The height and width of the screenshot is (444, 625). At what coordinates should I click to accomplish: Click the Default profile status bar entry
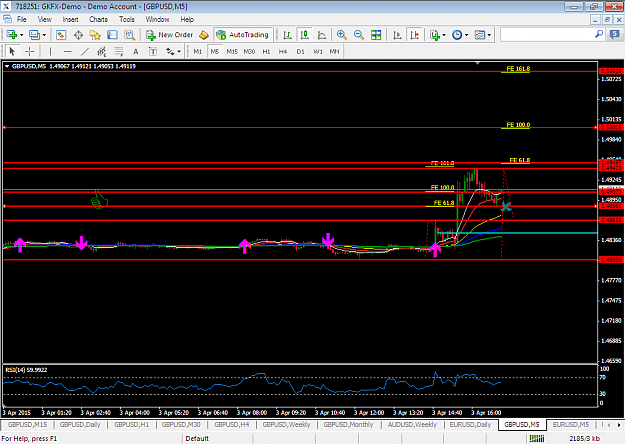tap(197, 438)
